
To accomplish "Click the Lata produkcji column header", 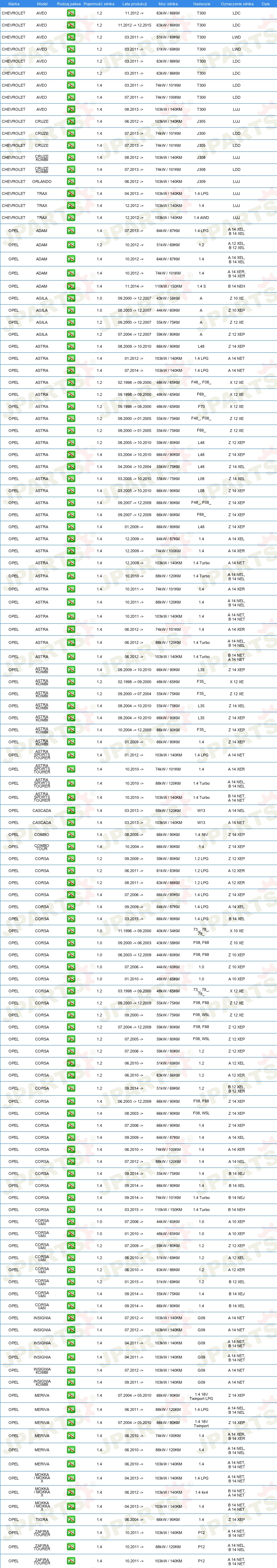I will coord(135,4).
